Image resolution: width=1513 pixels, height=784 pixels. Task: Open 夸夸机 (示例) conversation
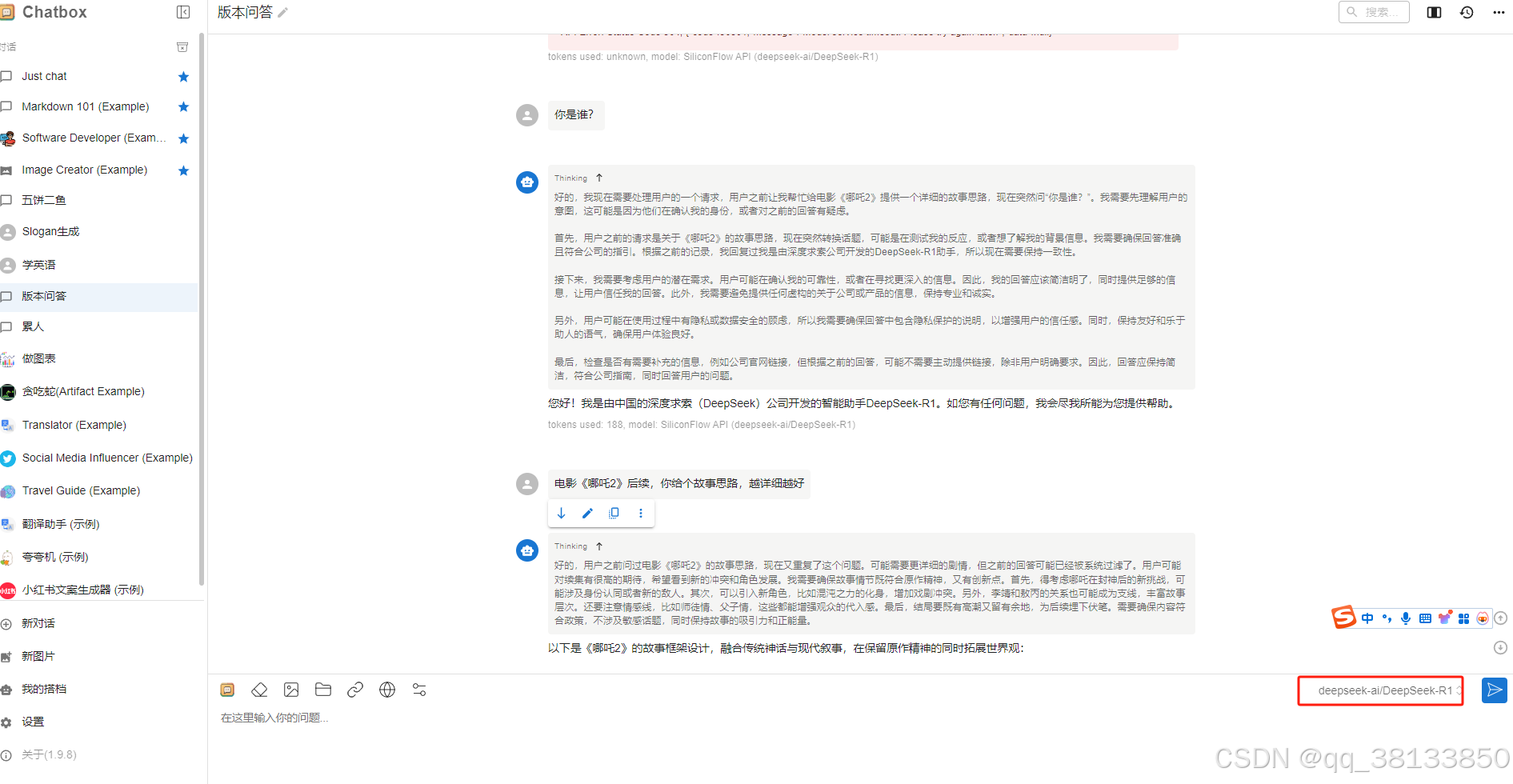[98, 557]
